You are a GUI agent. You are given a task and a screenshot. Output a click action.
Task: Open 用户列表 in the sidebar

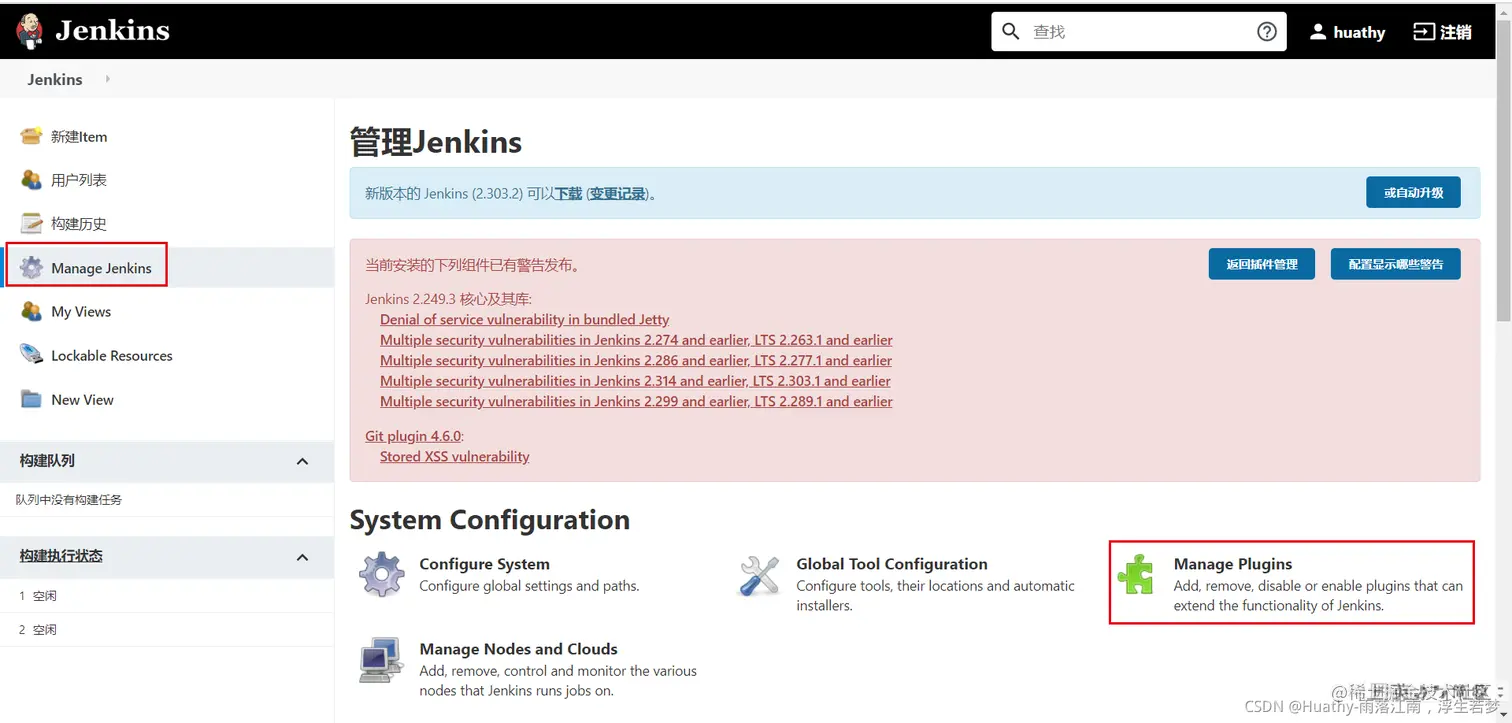(x=79, y=180)
